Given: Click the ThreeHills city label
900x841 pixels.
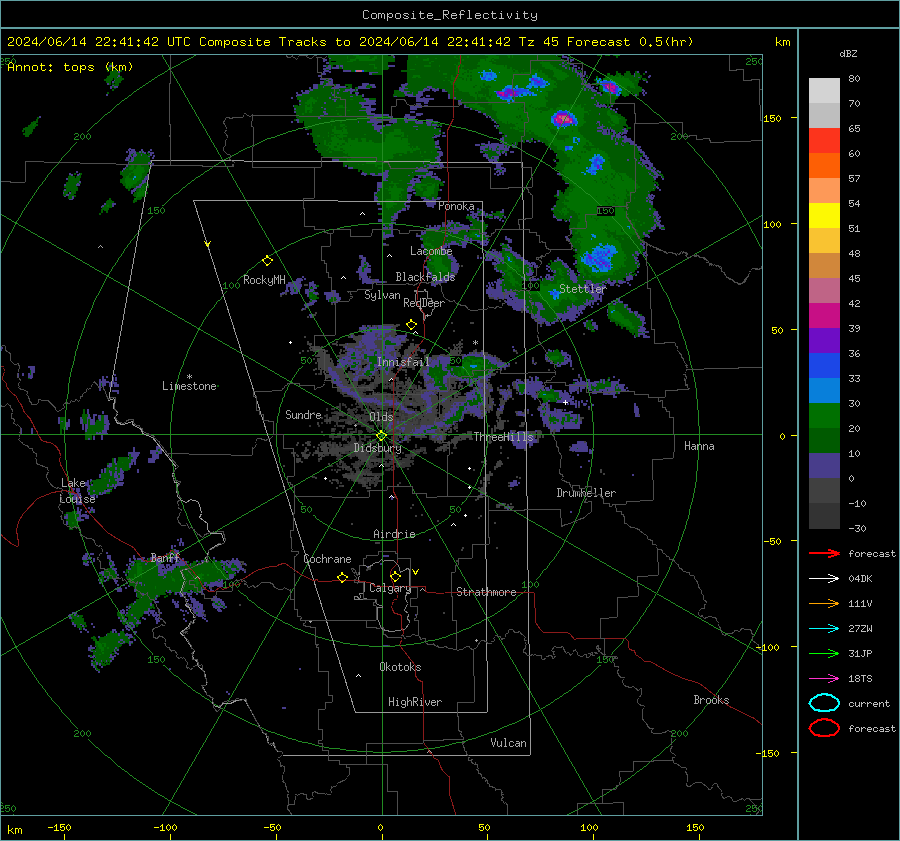Looking at the screenshot, I should pos(503,437).
